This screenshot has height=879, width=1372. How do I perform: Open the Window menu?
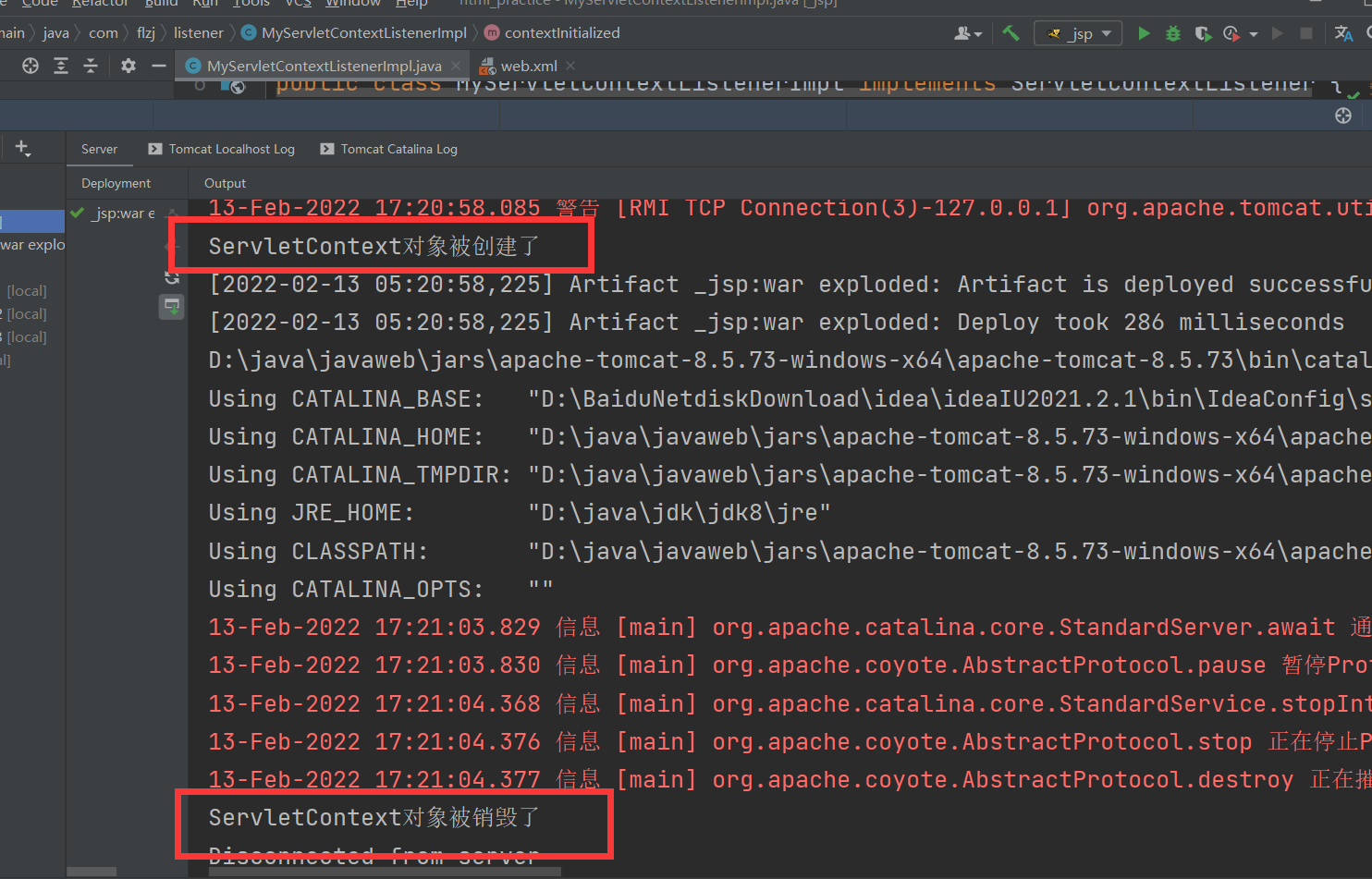pos(353,4)
